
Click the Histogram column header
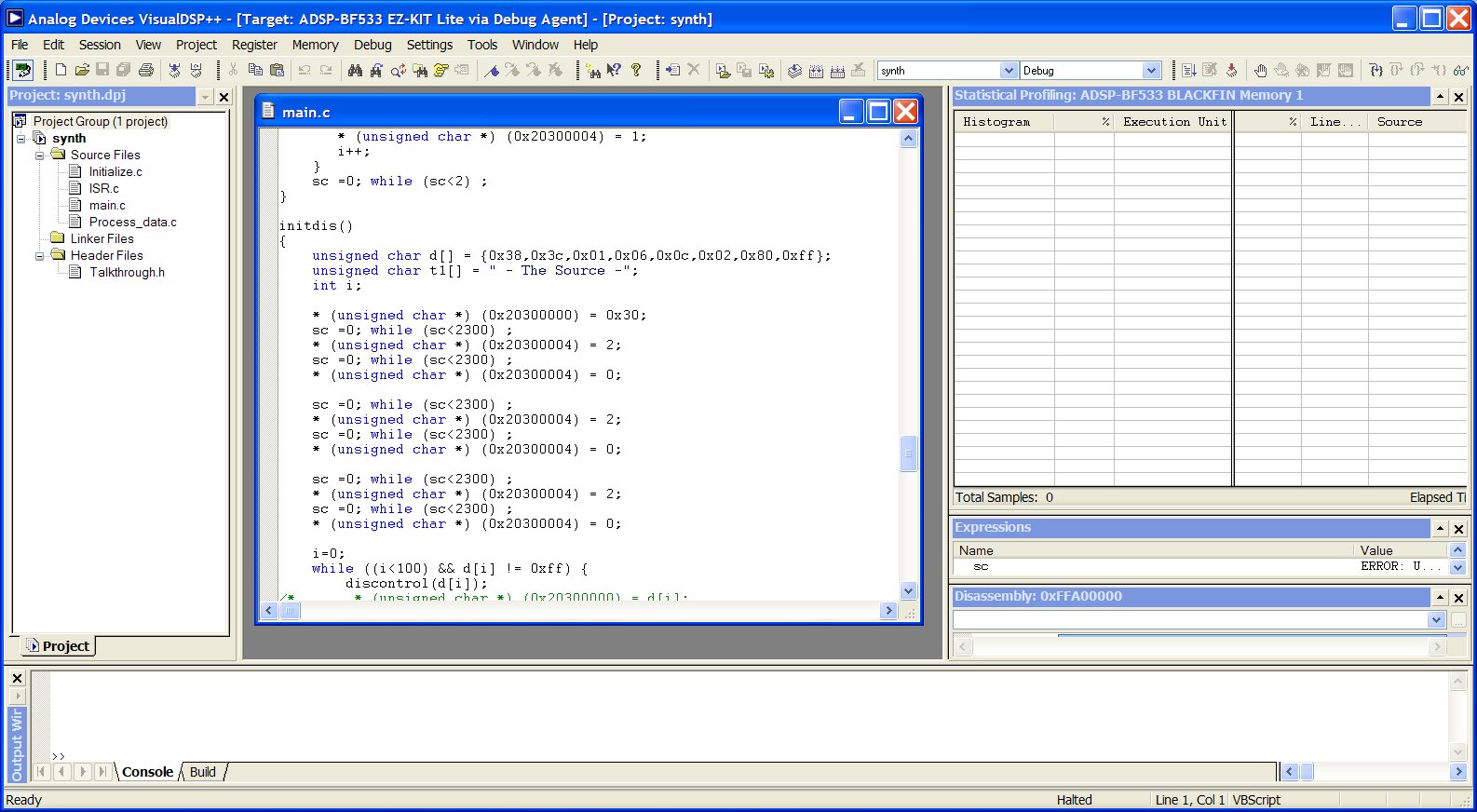(x=1004, y=122)
